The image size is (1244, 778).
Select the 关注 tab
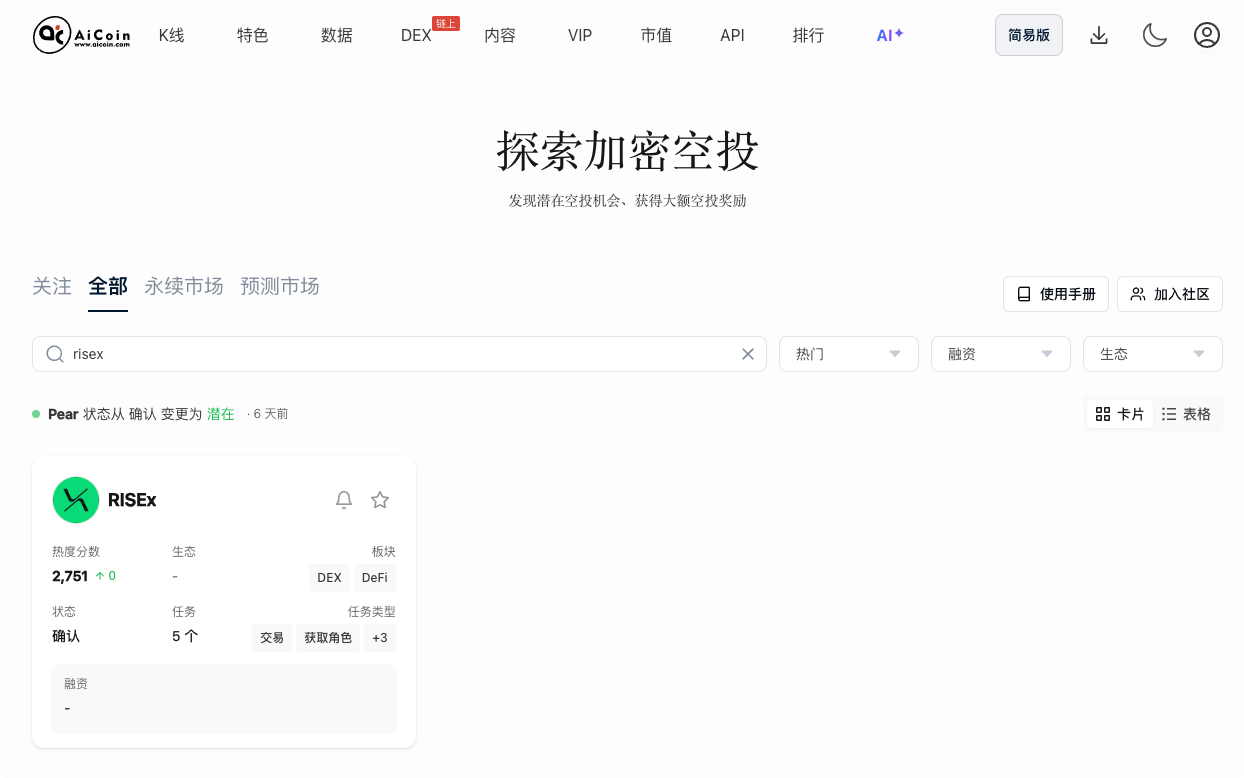point(52,286)
